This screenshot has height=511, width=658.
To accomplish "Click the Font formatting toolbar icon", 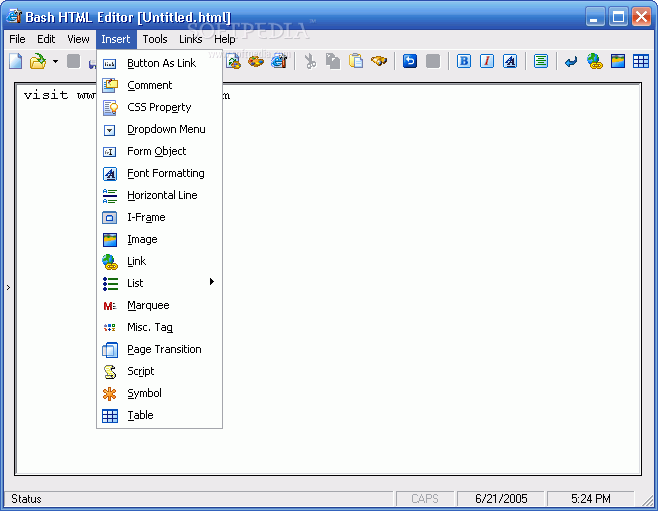I will [x=510, y=61].
